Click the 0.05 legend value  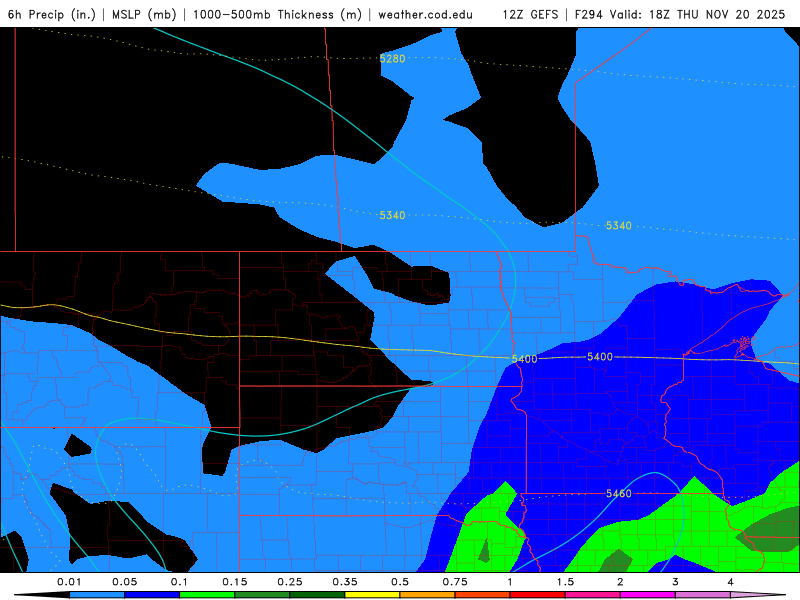pos(124,582)
